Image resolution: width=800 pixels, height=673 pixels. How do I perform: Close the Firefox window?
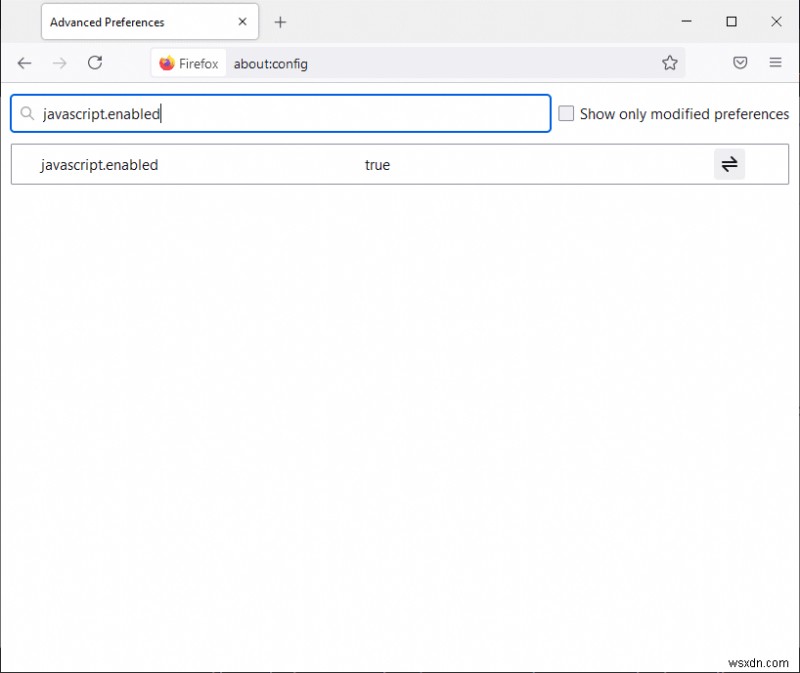point(776,21)
